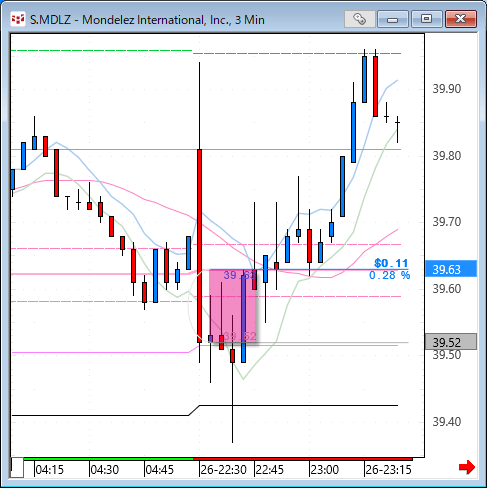Click the 39.80 price scale label

point(447,156)
